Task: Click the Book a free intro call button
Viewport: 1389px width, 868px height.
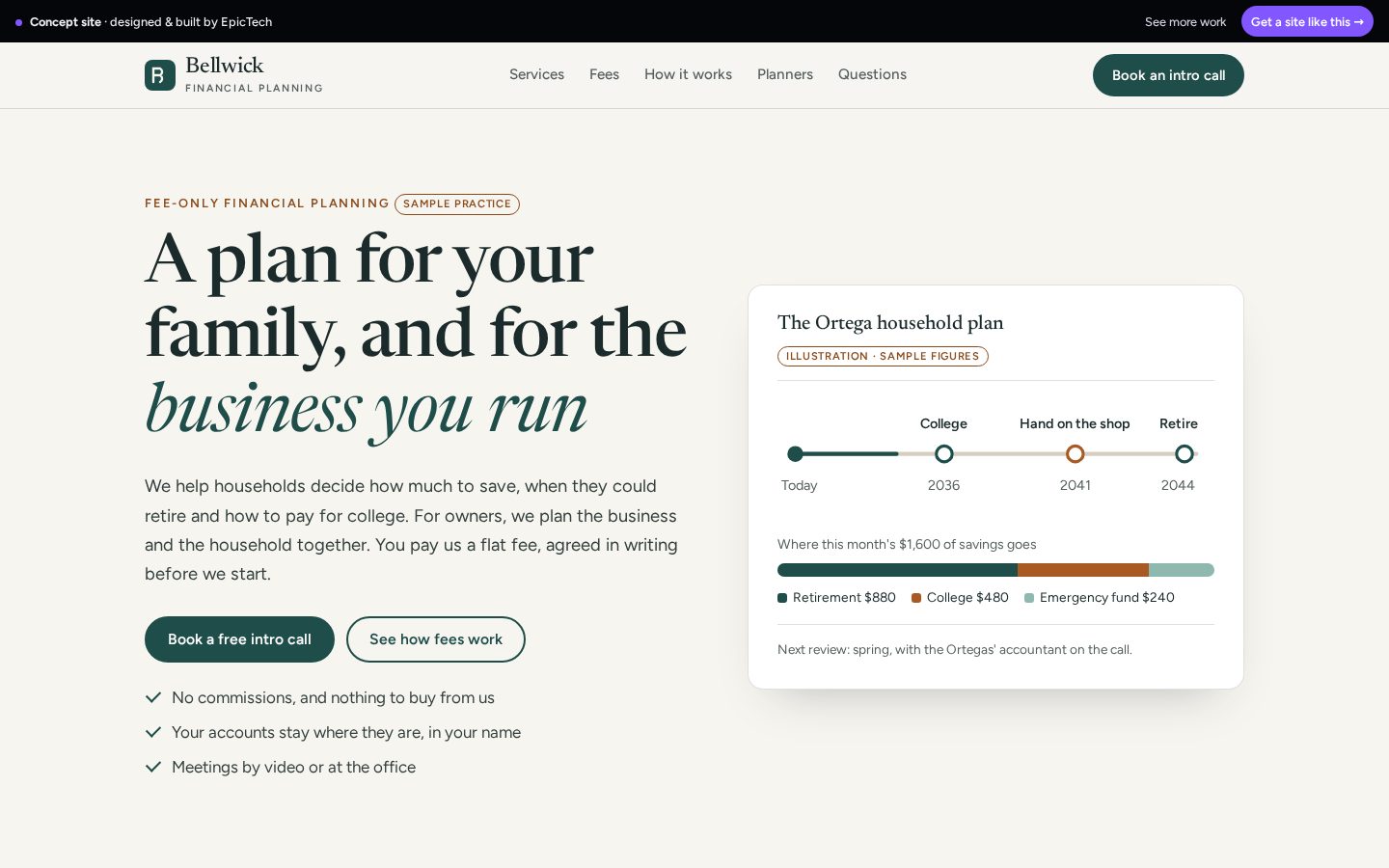Action: tap(239, 639)
